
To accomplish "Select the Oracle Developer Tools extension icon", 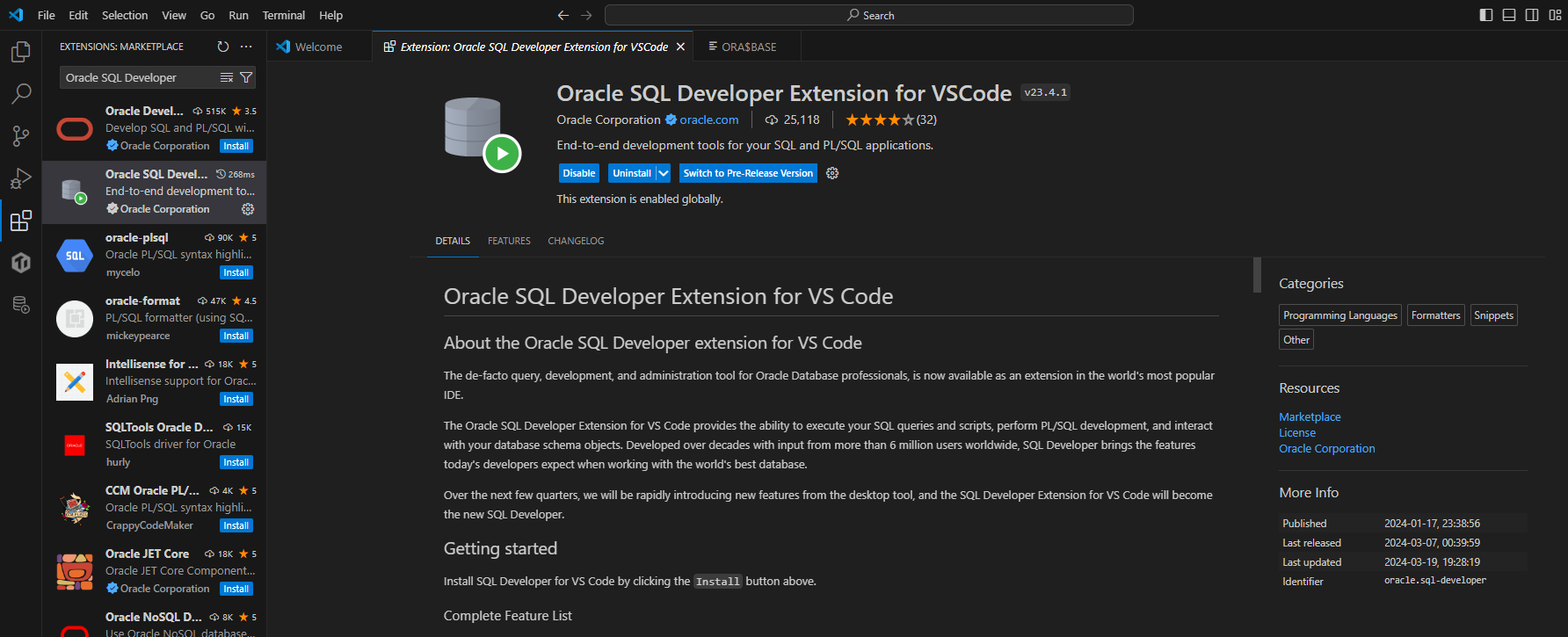I will [x=75, y=129].
